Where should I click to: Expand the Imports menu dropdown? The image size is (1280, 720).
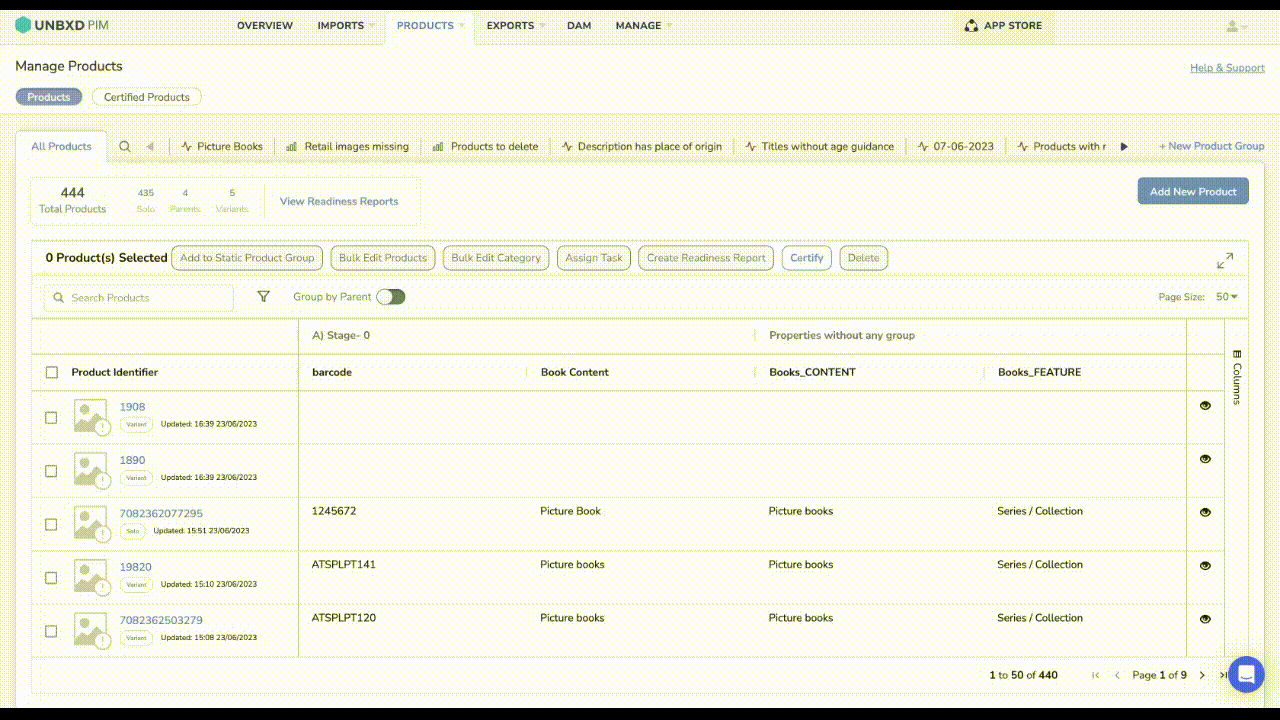point(346,26)
